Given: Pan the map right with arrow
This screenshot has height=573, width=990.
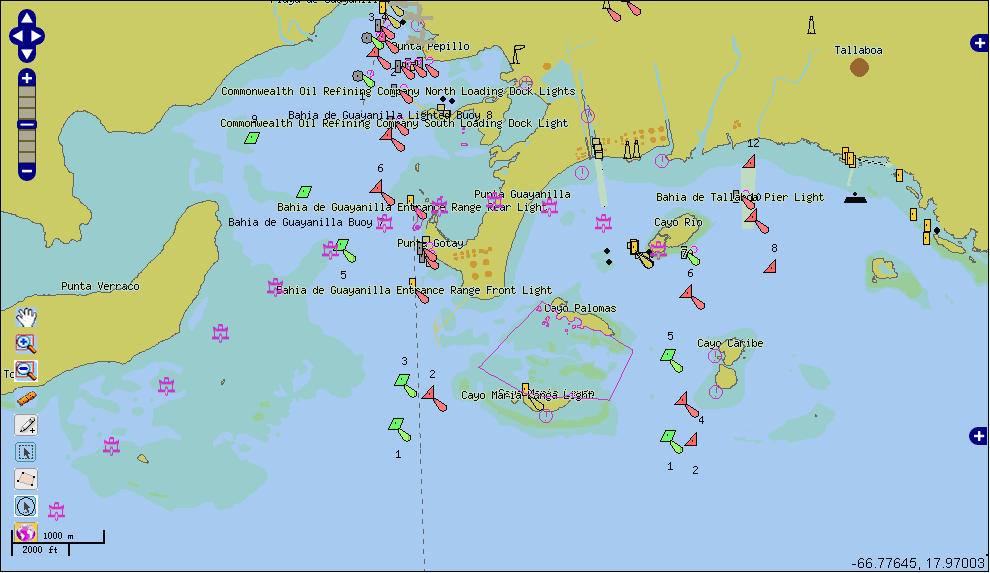Looking at the screenshot, I should [38, 37].
